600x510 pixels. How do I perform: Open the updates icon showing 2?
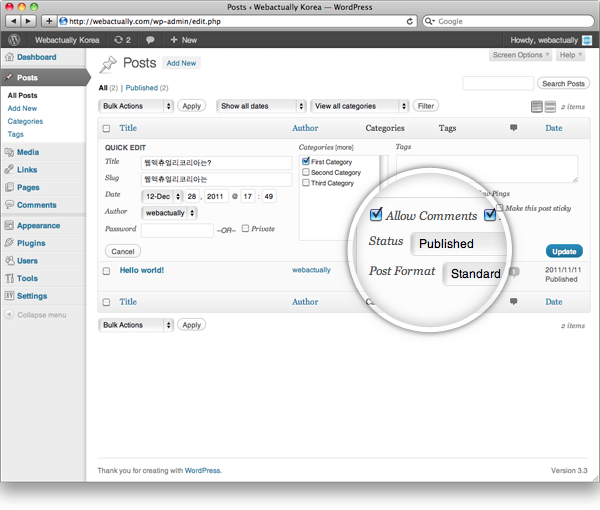(x=122, y=40)
